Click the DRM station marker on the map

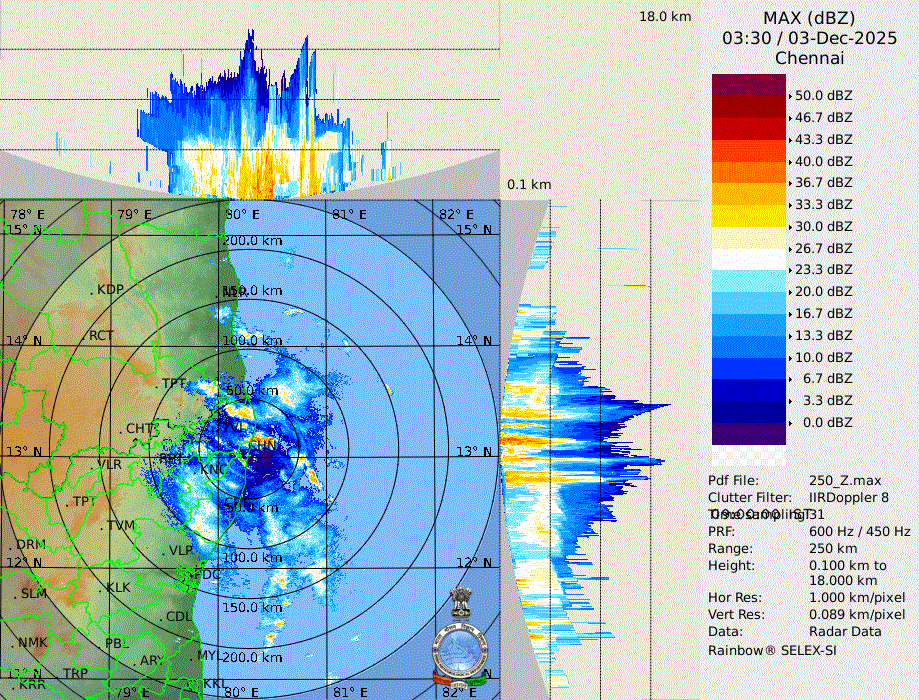click(x=28, y=545)
